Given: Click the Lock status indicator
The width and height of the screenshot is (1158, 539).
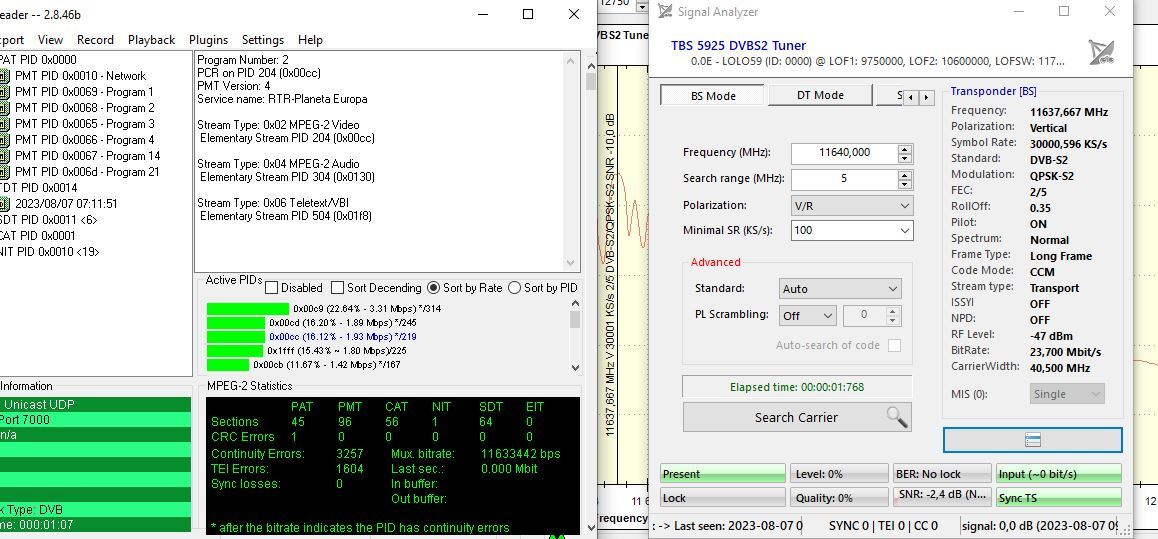Looking at the screenshot, I should [x=722, y=498].
